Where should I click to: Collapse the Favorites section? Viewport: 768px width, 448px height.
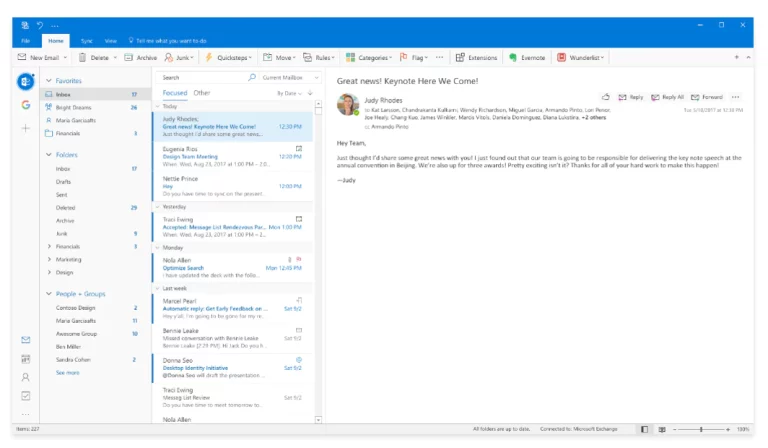[48, 80]
